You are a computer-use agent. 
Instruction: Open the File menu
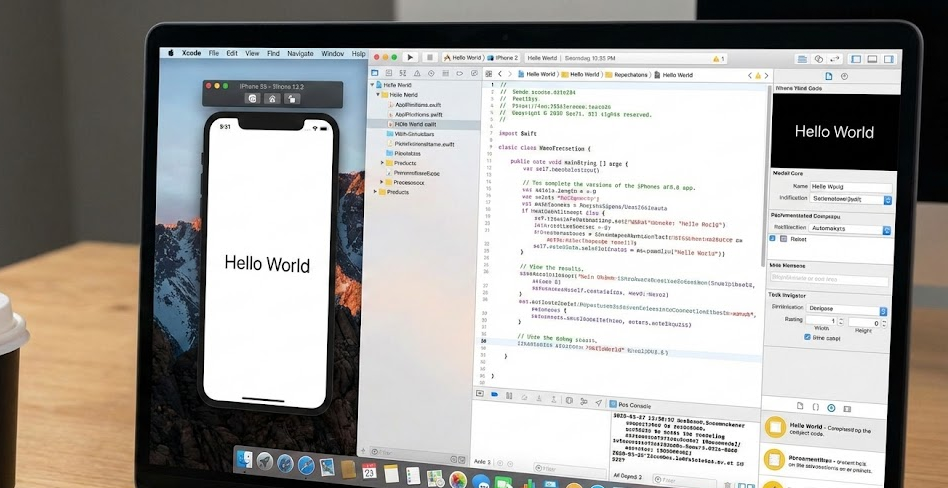coord(214,53)
